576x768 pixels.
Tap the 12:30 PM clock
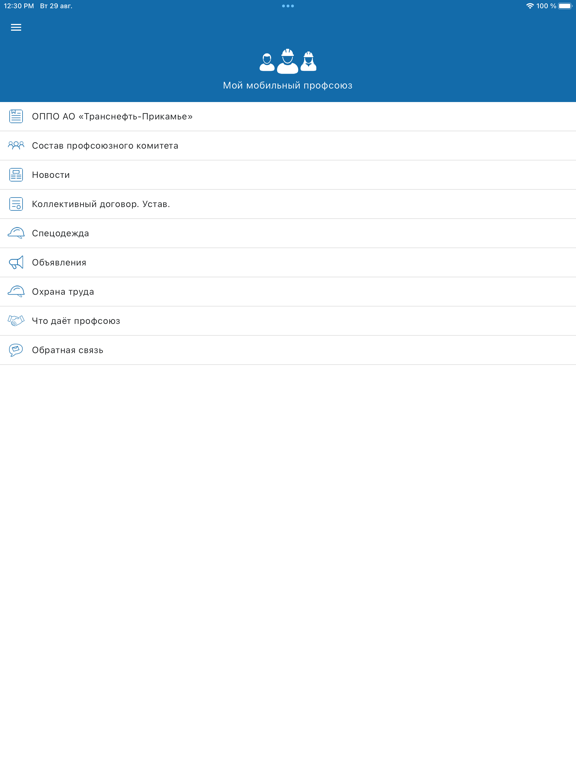(19, 6)
